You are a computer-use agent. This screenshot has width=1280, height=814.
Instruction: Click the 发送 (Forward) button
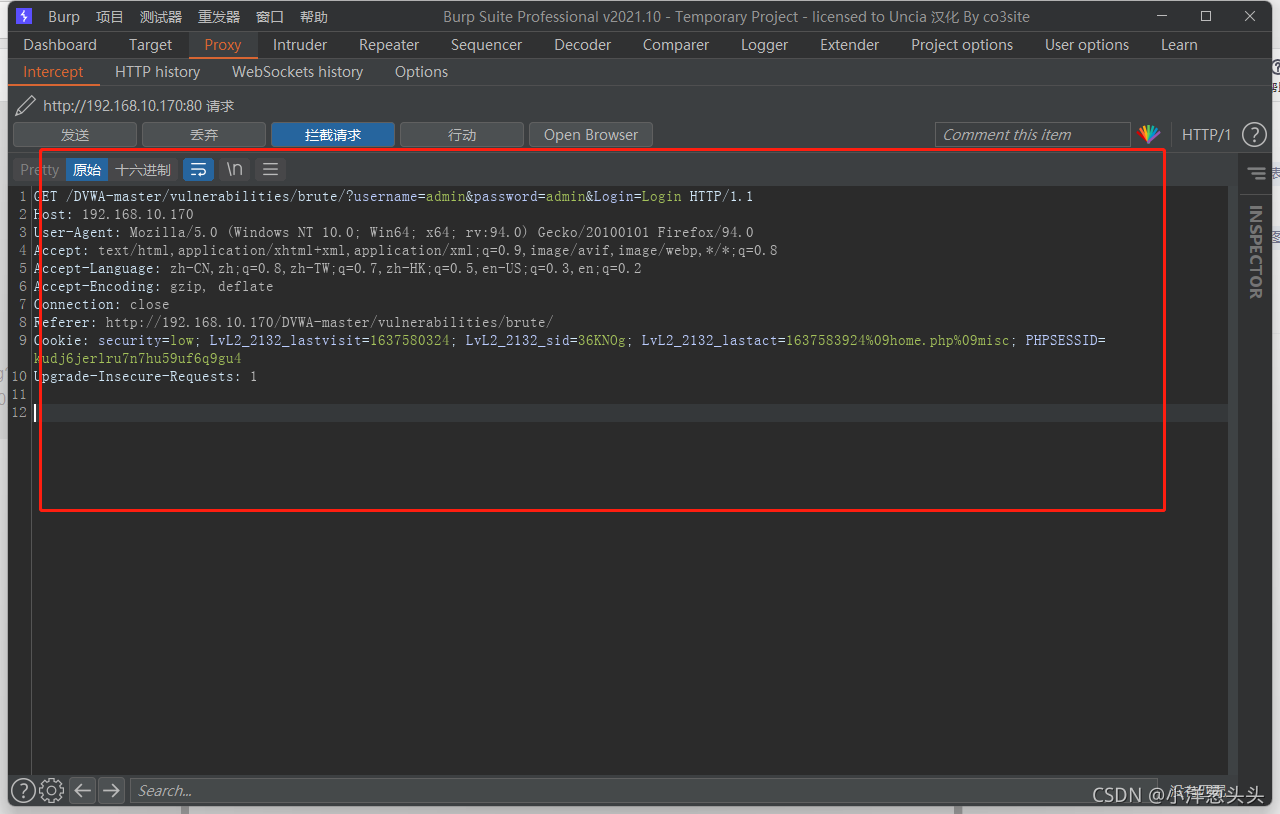pyautogui.click(x=75, y=134)
